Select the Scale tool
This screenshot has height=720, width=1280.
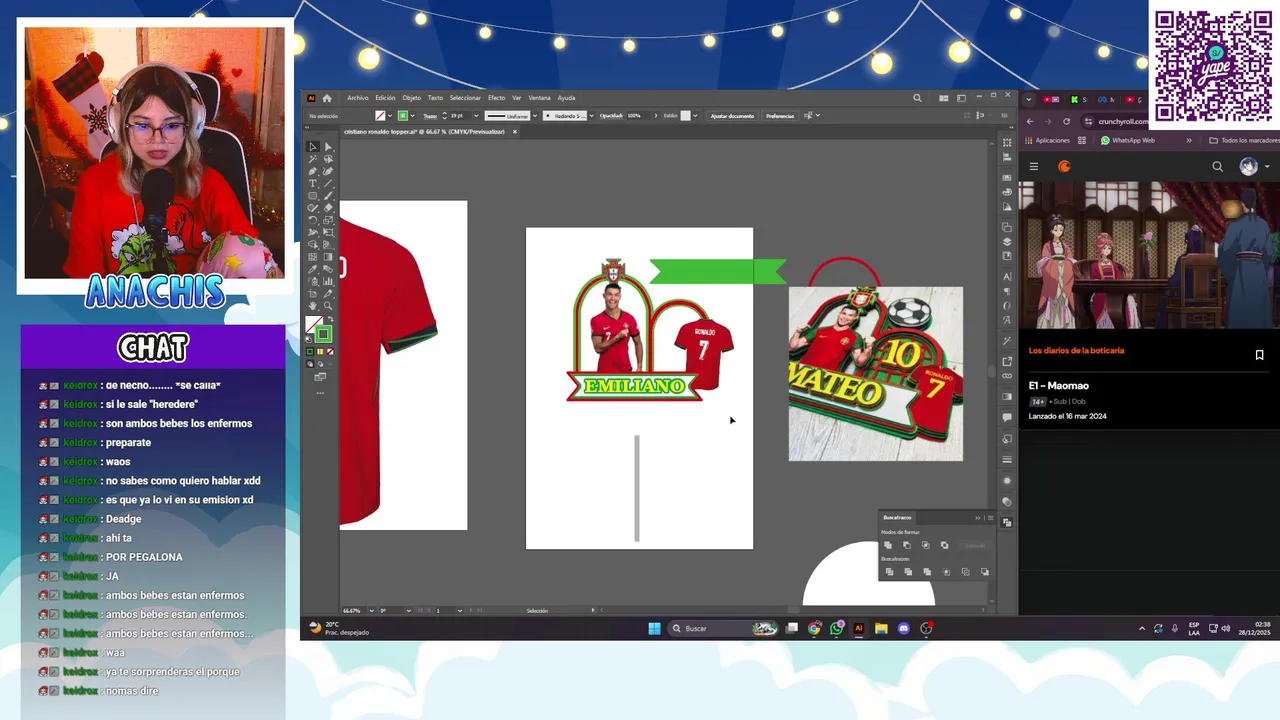pyautogui.click(x=328, y=220)
